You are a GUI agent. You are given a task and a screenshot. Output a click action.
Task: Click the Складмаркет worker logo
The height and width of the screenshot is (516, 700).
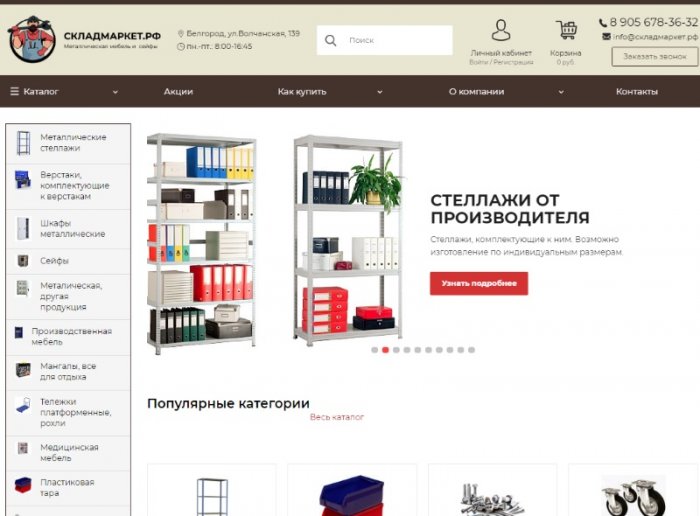32,39
